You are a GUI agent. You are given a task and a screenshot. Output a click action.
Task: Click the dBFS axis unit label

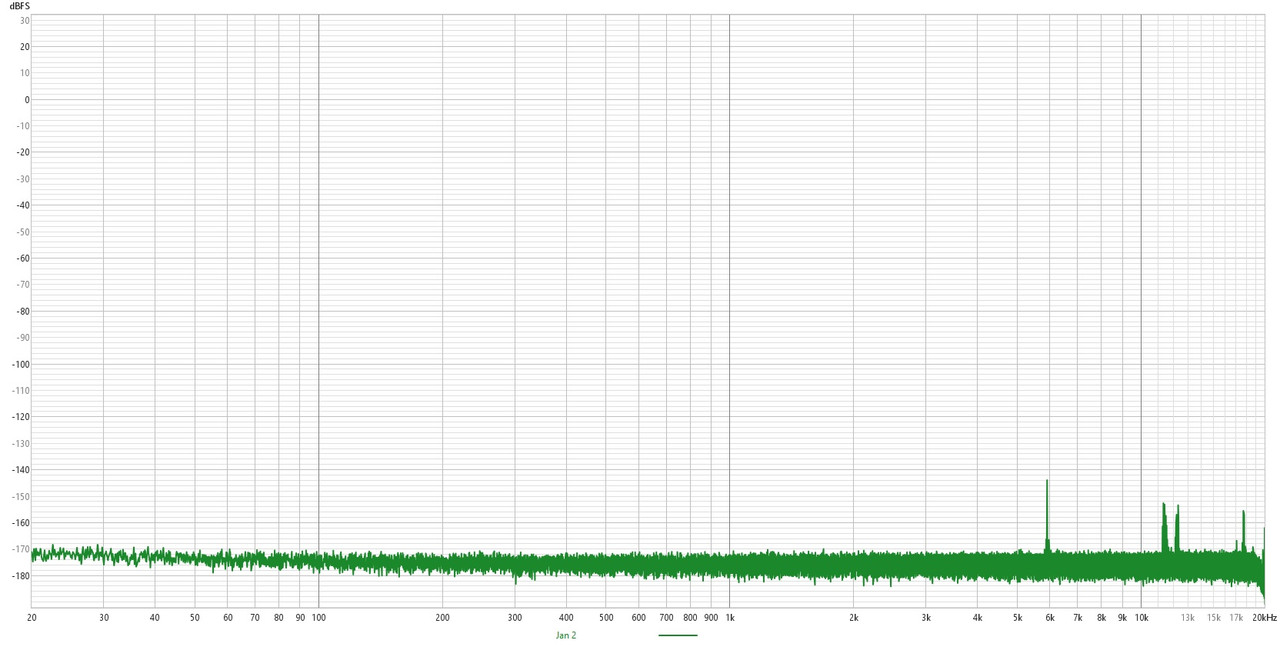click(20, 6)
